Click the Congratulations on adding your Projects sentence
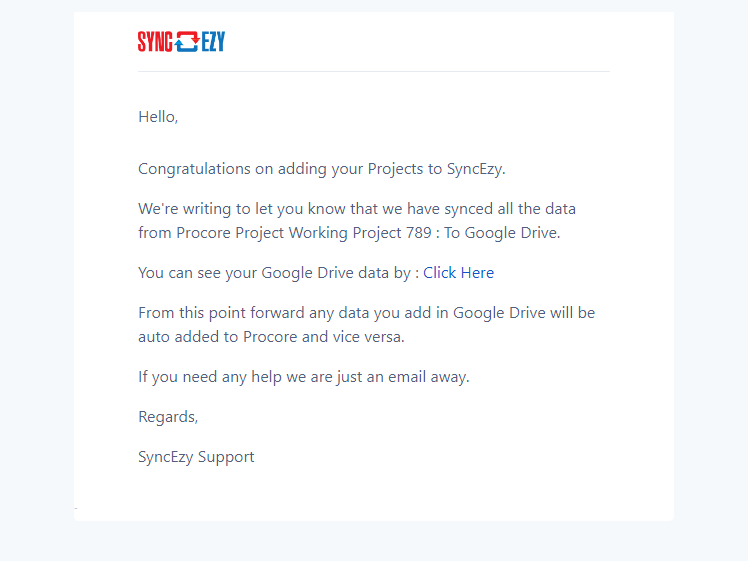 [322, 169]
